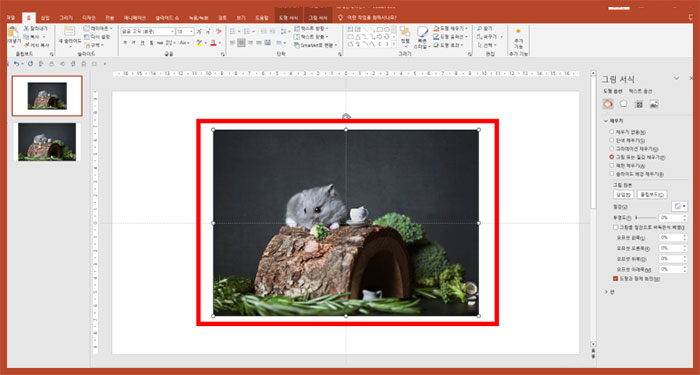Open the Design ribbon tab
Screen dimensions: 700x375
point(89,18)
